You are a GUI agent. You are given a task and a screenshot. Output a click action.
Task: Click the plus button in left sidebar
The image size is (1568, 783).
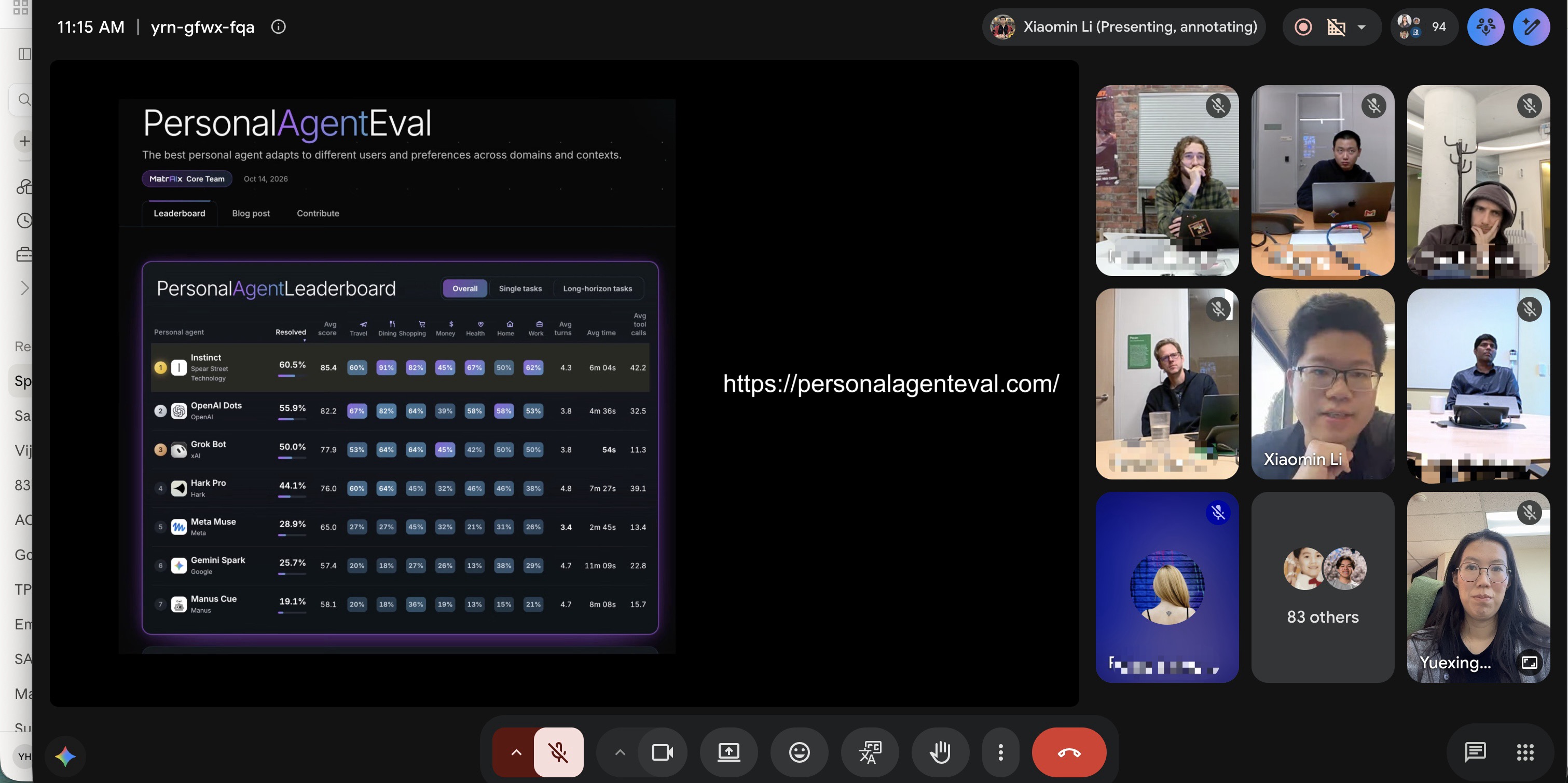(24, 141)
